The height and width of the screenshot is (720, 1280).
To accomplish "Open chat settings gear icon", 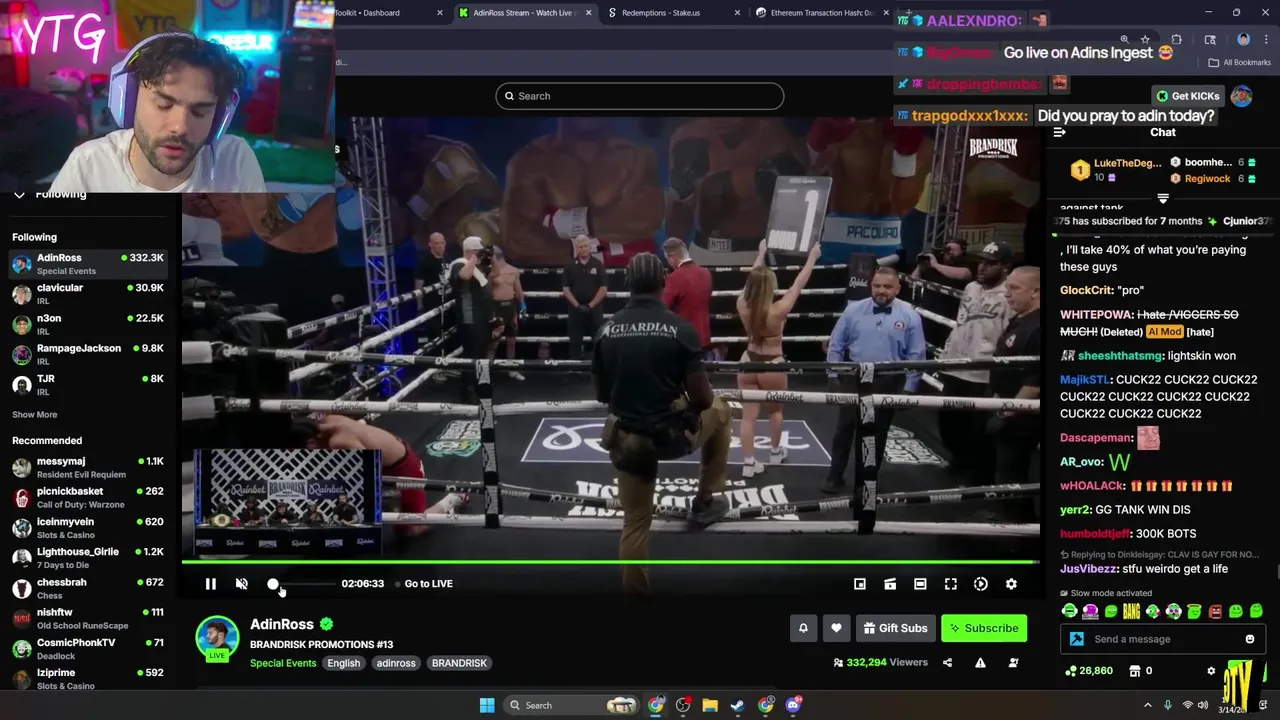I will pos(1211,671).
